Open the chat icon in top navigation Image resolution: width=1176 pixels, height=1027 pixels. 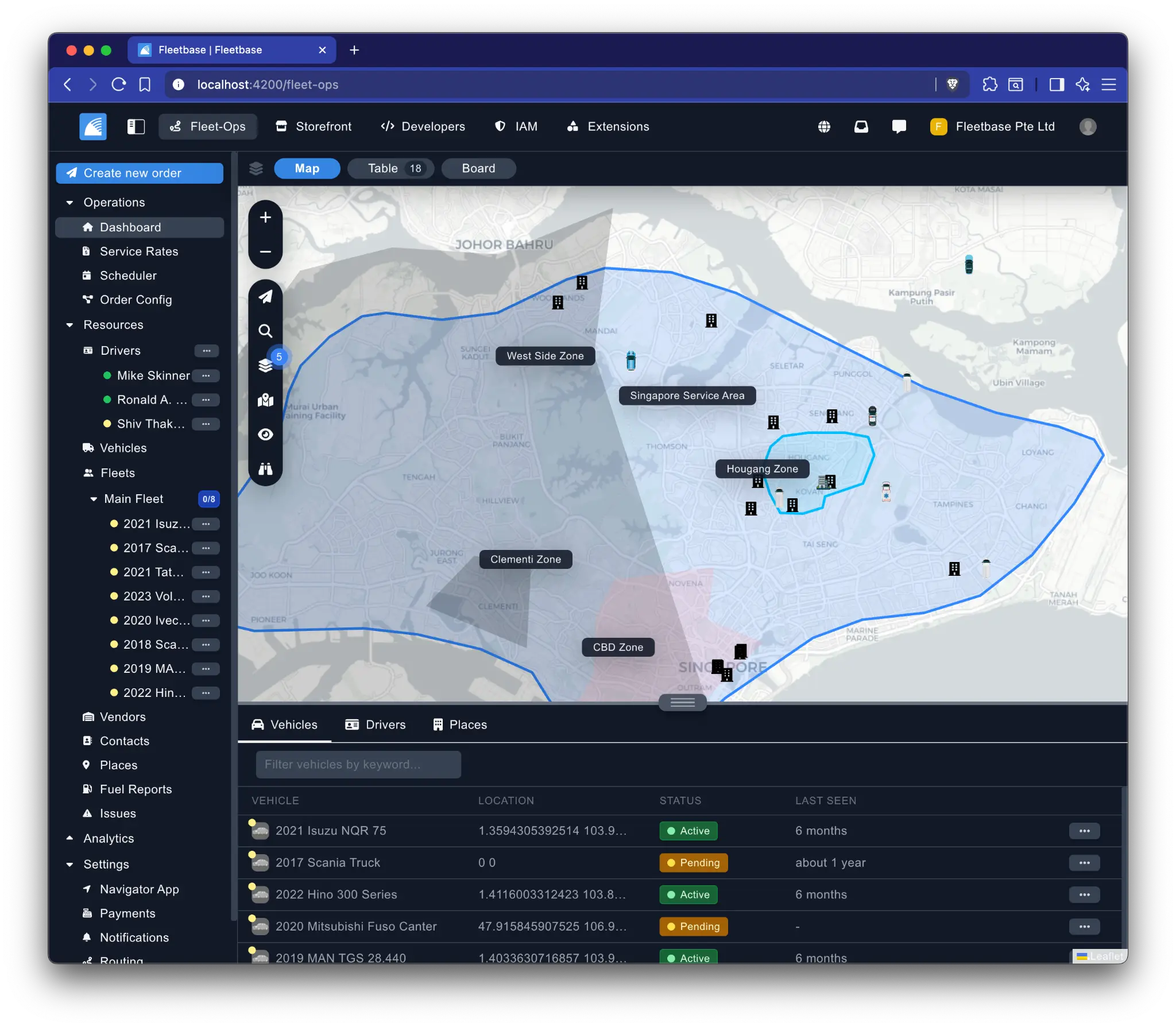tap(899, 126)
